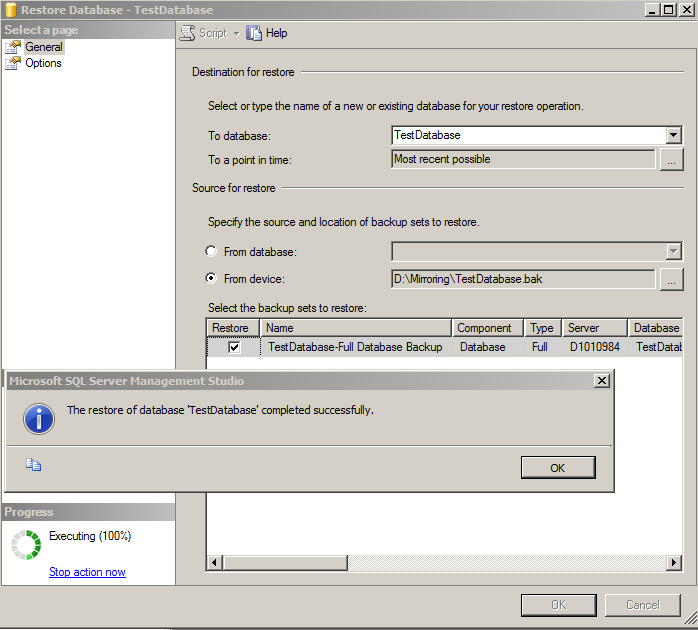Click the Database column header

tap(655, 328)
